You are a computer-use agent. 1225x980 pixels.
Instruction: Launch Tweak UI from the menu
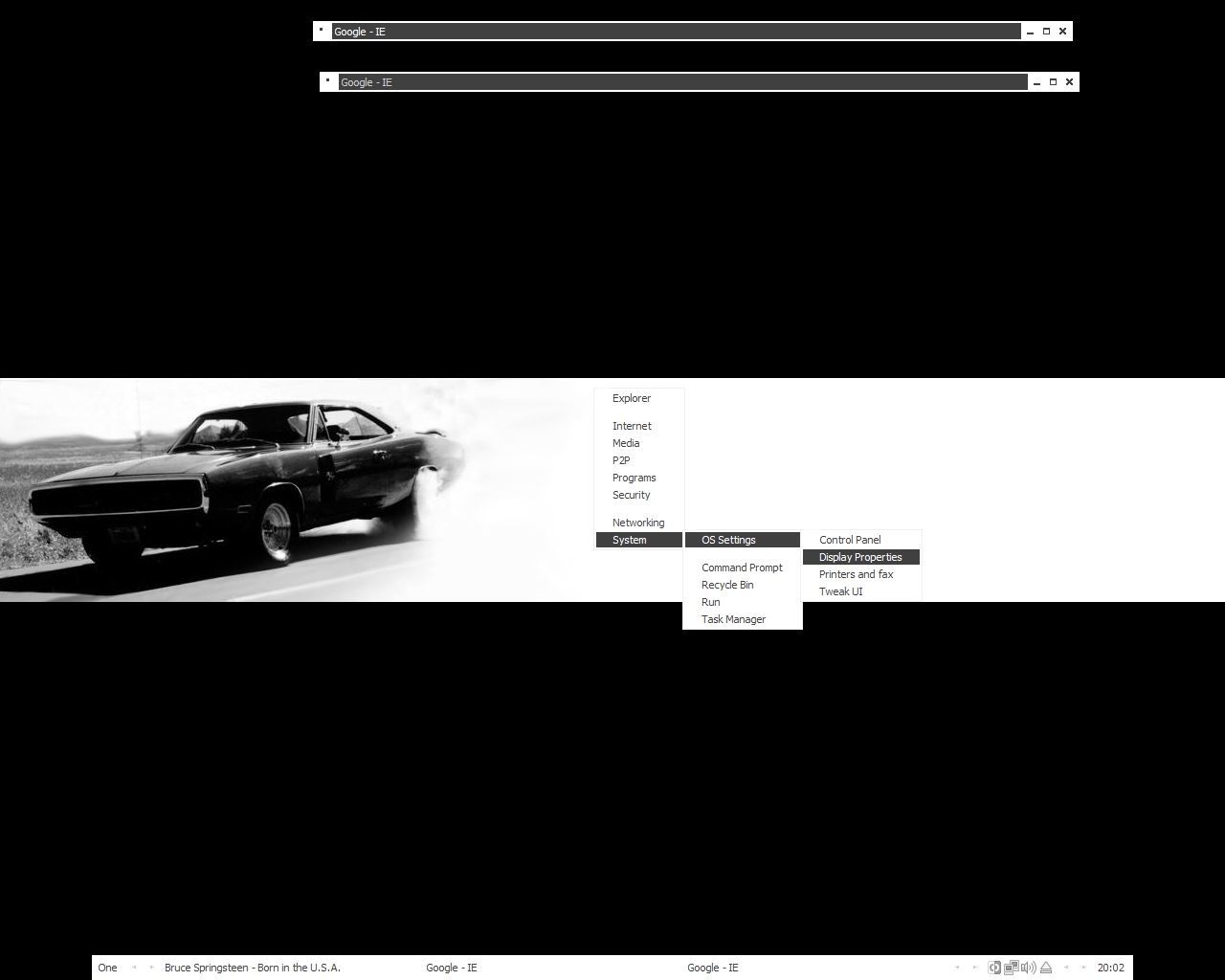point(861,591)
